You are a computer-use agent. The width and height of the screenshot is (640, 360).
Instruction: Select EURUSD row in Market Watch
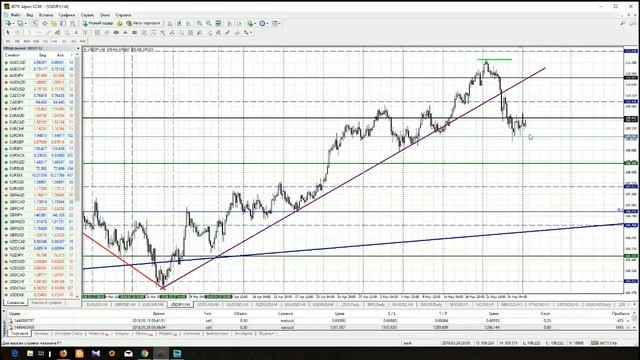(x=39, y=189)
